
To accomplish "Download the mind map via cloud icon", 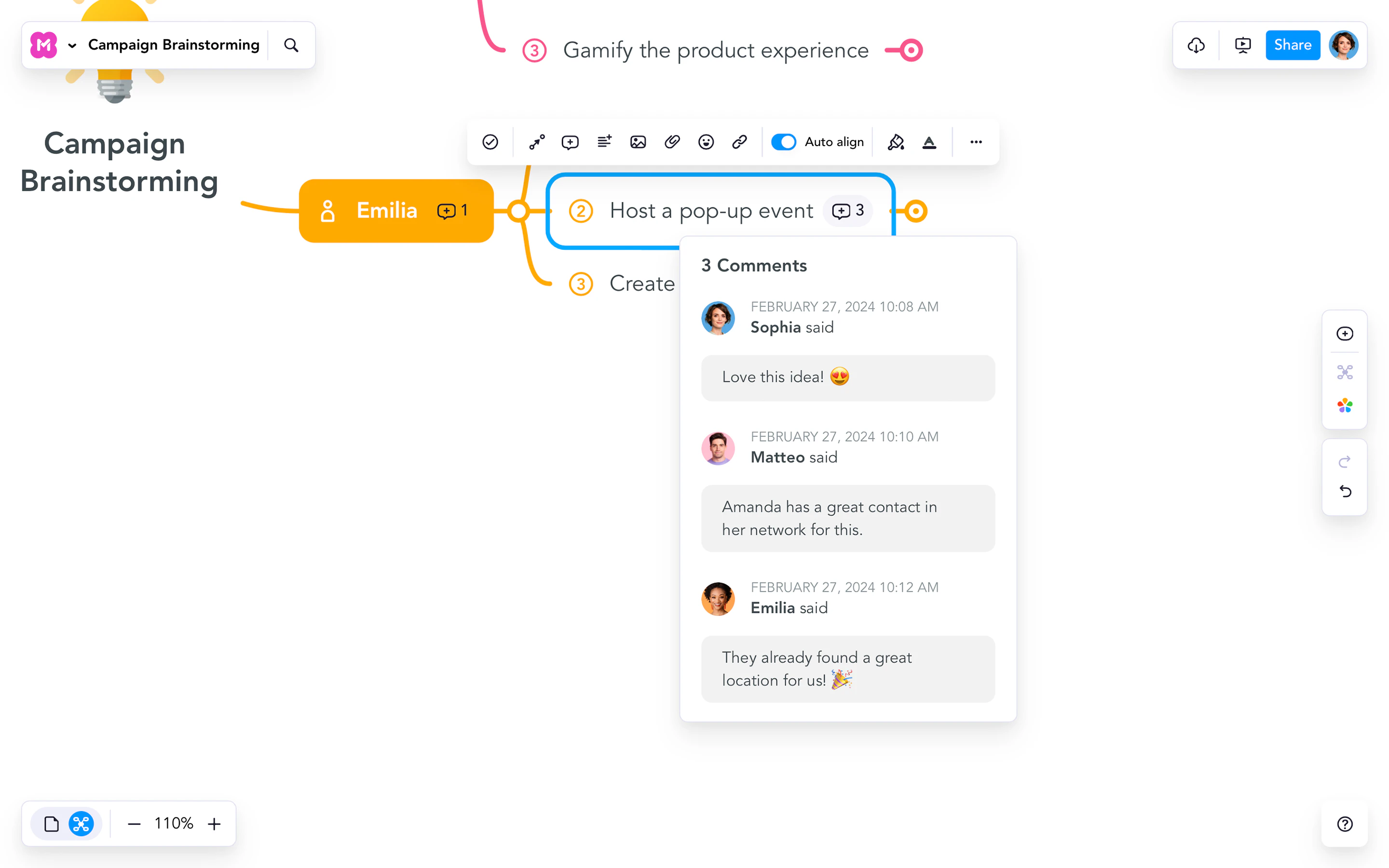I will pos(1196,45).
